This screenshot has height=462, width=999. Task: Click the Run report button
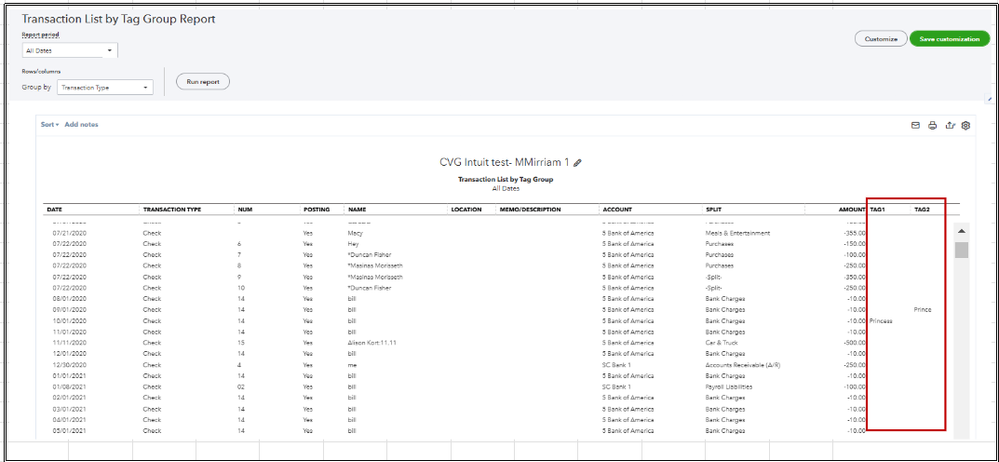coord(203,82)
